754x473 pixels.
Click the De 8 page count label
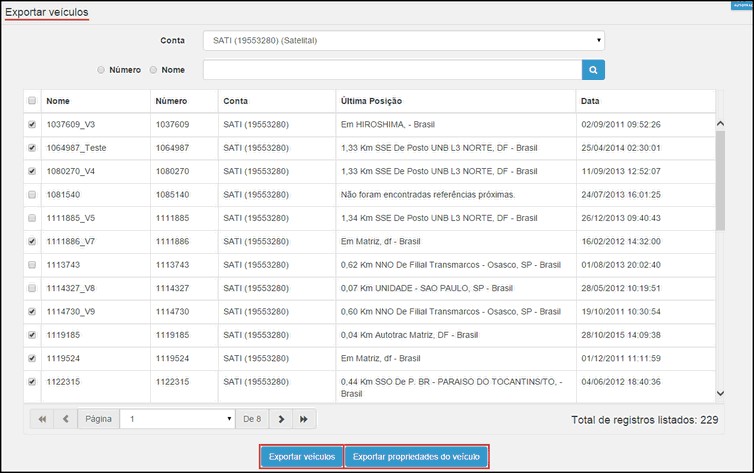[x=252, y=419]
